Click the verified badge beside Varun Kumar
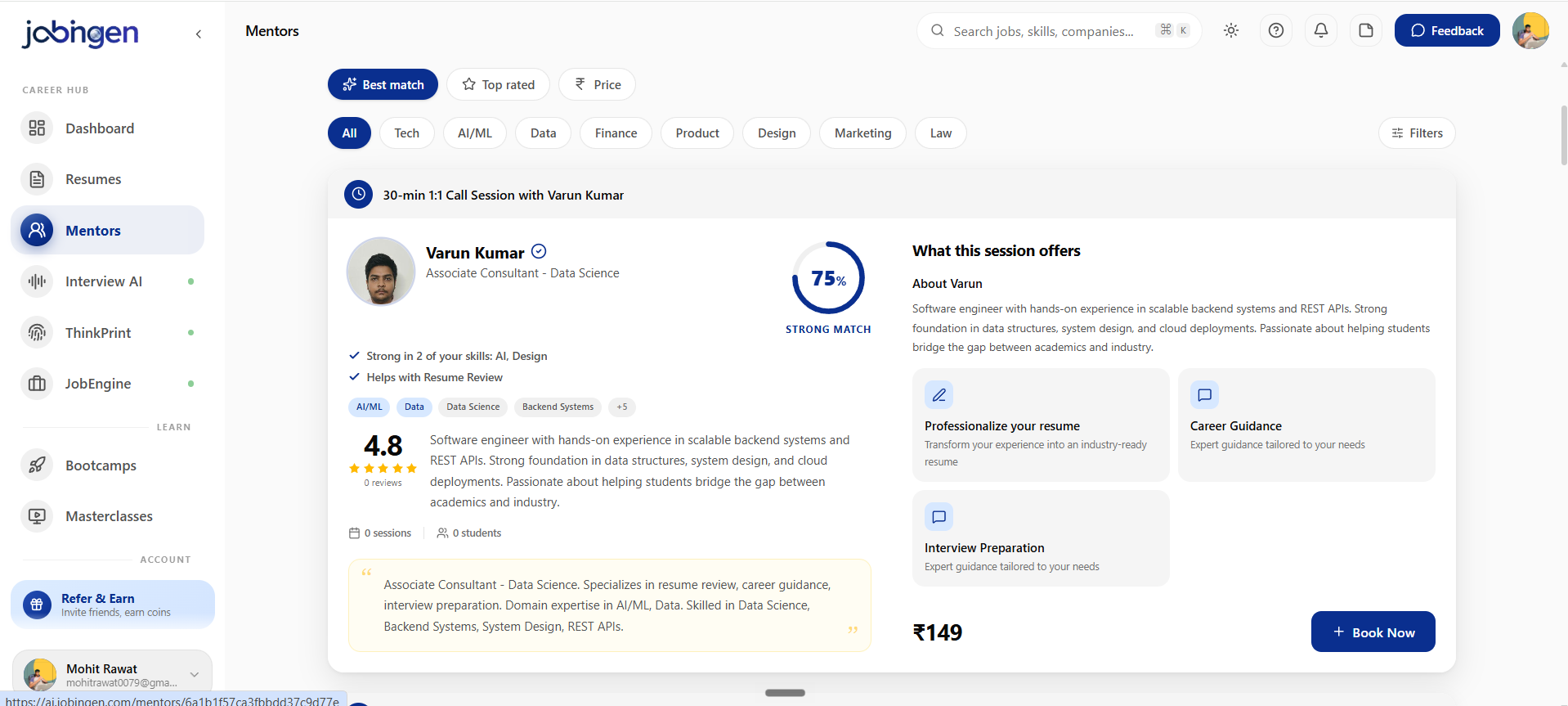The height and width of the screenshot is (706, 1568). (539, 252)
